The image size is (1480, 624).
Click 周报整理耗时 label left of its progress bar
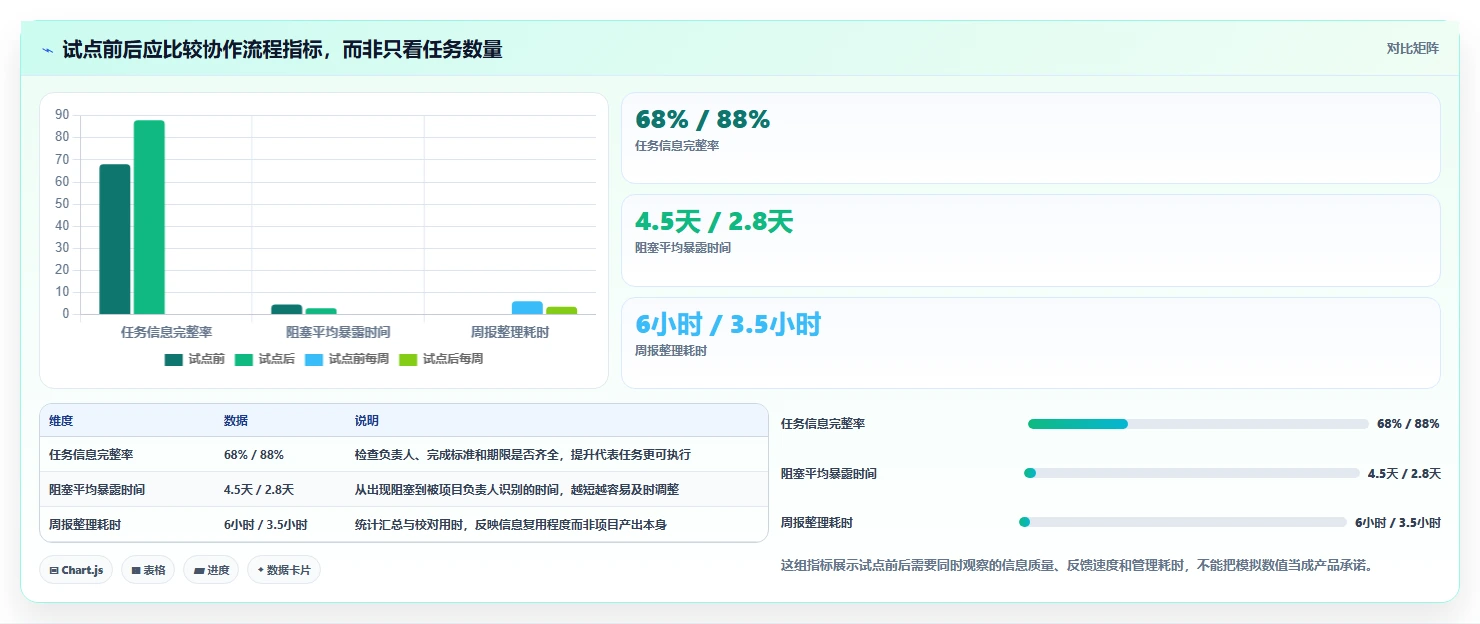[x=817, y=523]
